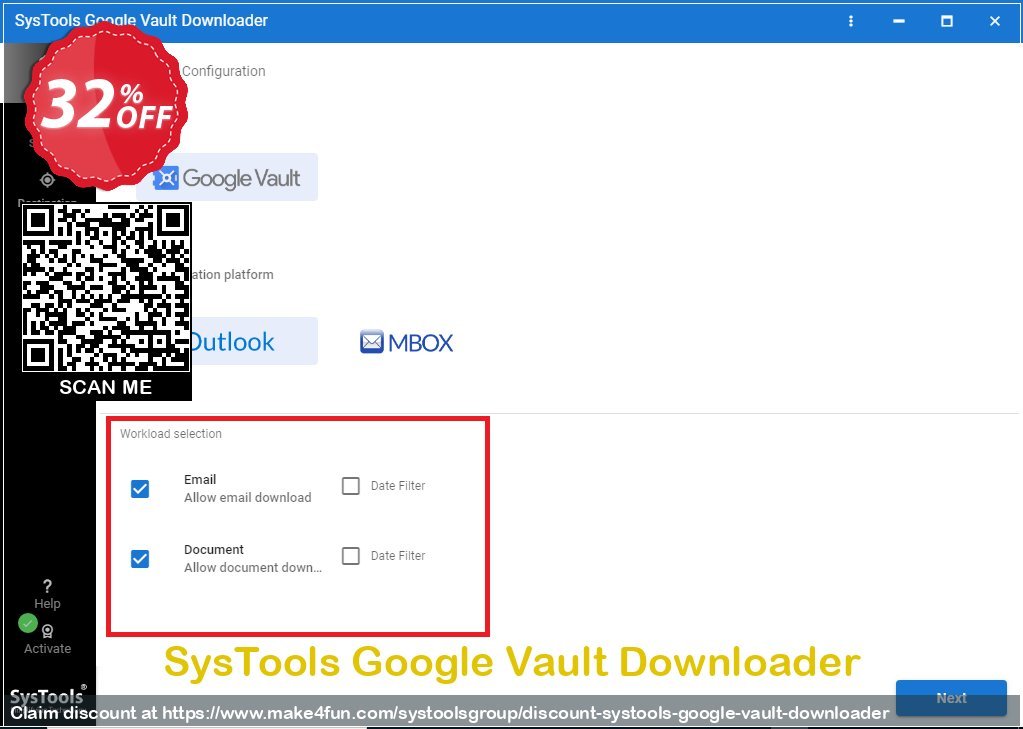This screenshot has width=1023, height=729.
Task: Click the green activation status checkmark
Action: click(x=27, y=623)
